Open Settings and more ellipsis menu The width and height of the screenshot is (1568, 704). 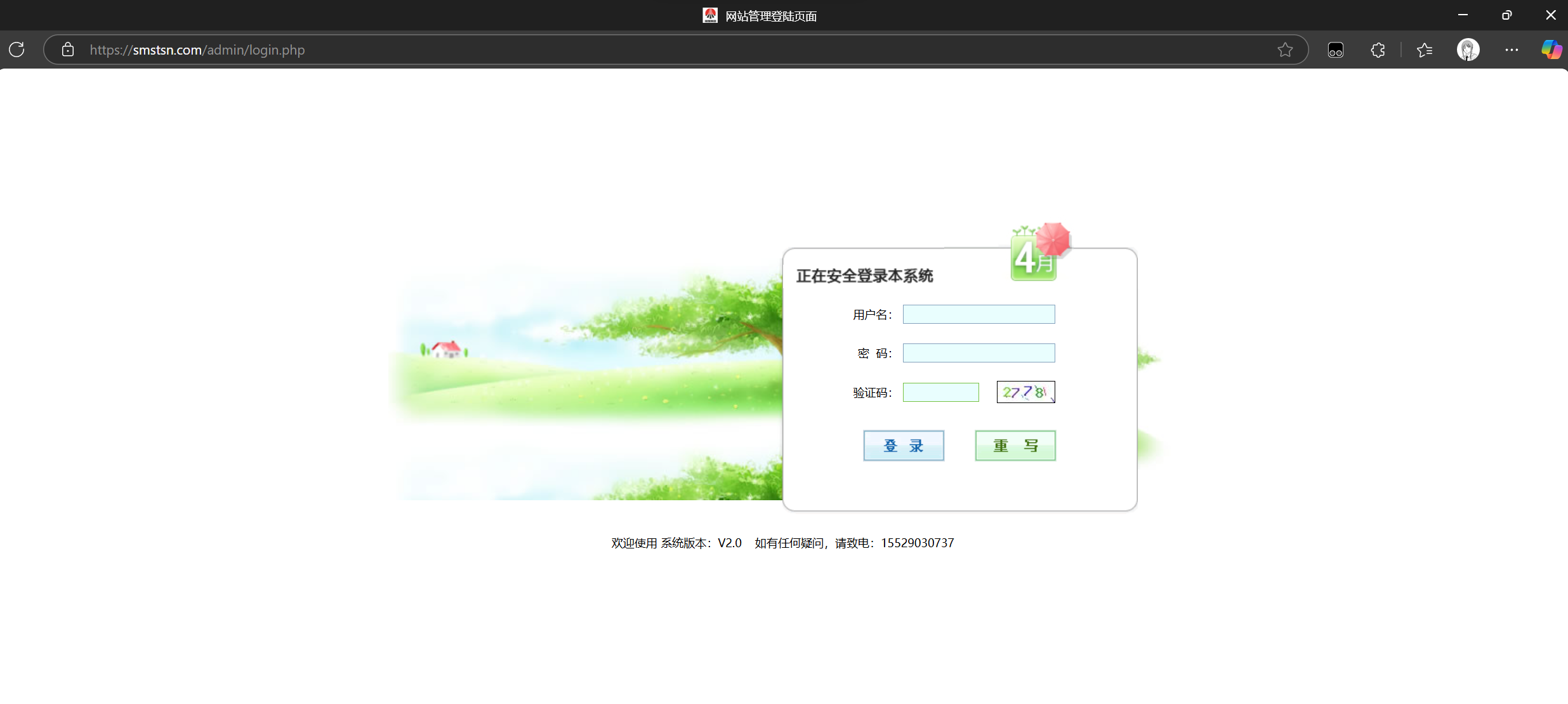pos(1512,50)
